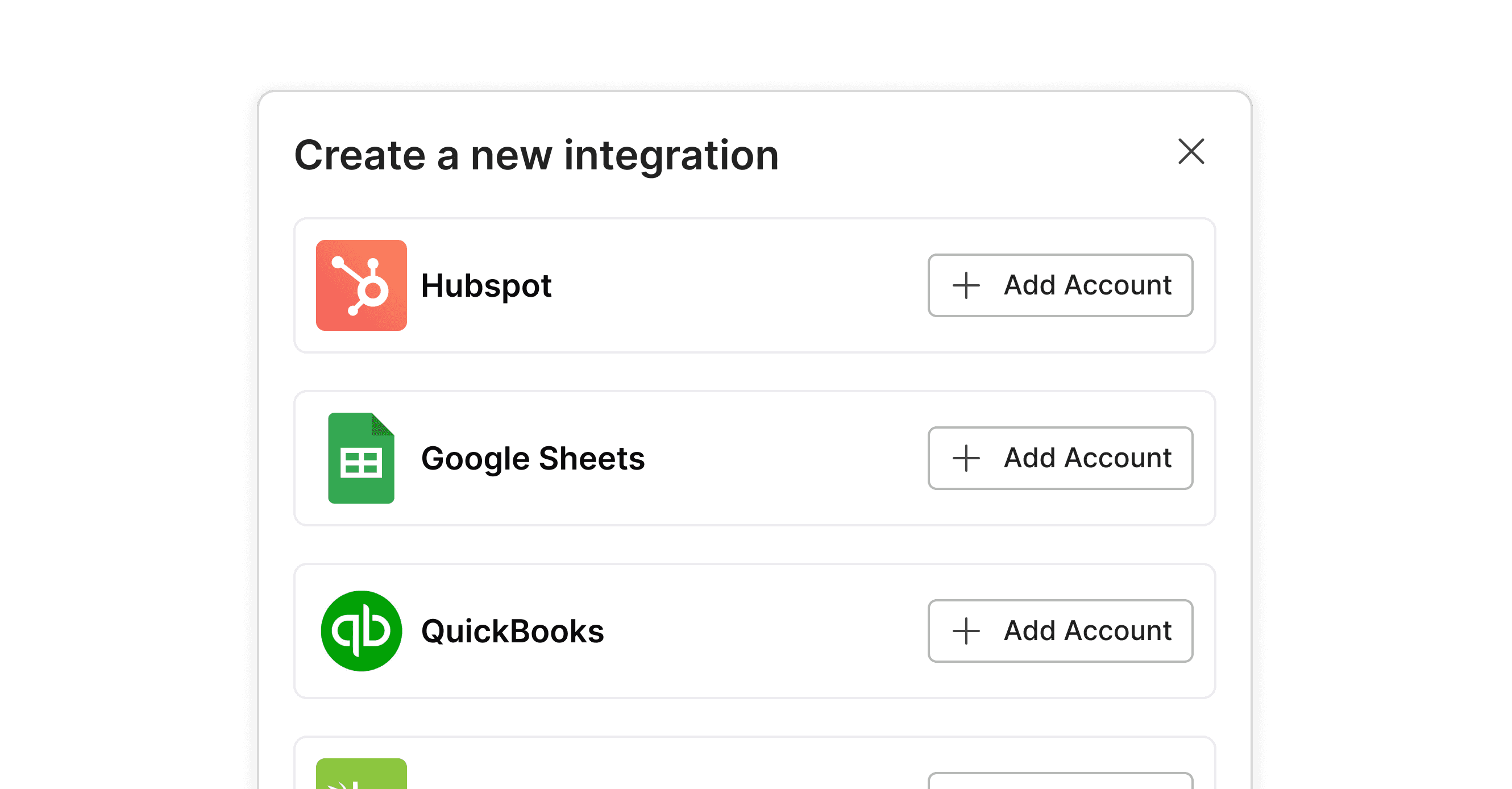Click the QuickBooks logo icon
Screen dimensions: 1512x789
point(361,631)
